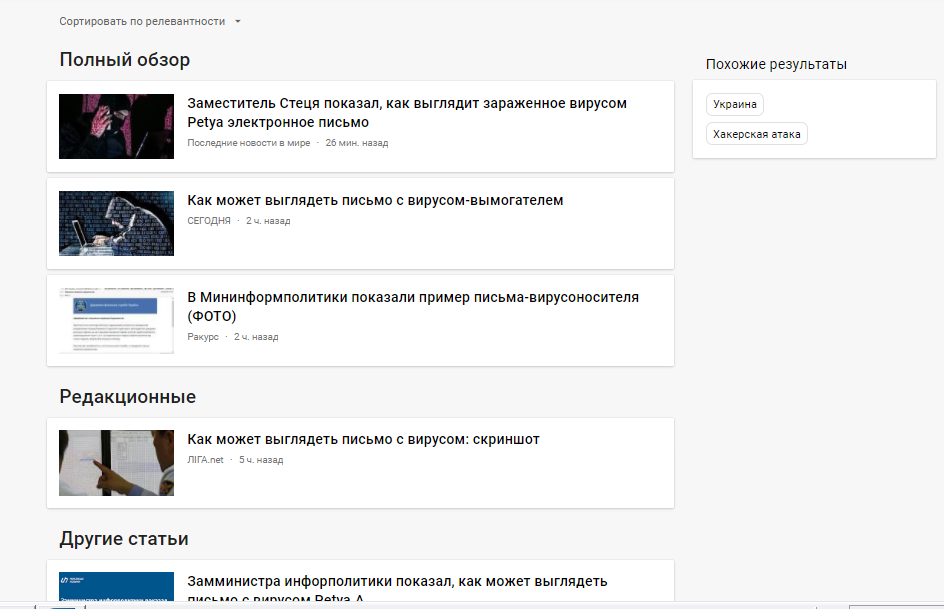Click the sort dropdown arrow
The width and height of the screenshot is (944, 609).
click(x=238, y=22)
